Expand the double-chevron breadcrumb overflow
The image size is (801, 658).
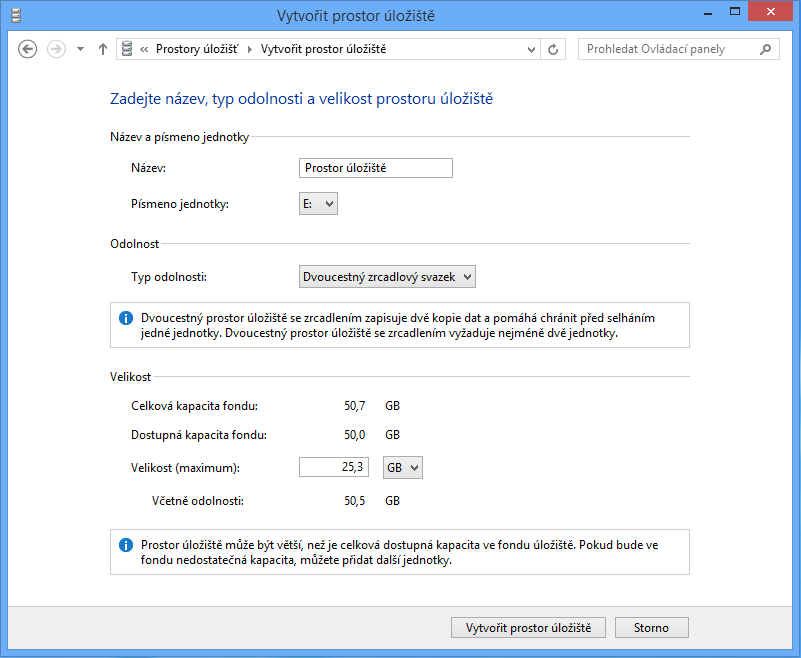coord(145,49)
